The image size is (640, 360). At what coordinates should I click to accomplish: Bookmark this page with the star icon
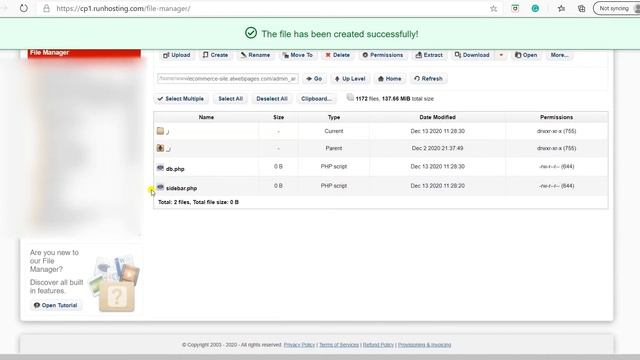pyautogui.click(x=493, y=9)
